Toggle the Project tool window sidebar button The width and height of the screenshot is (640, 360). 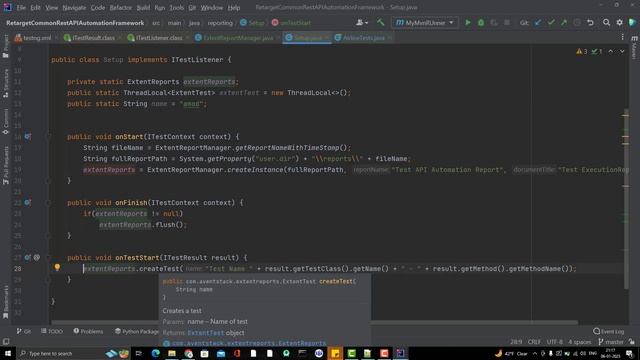6,47
